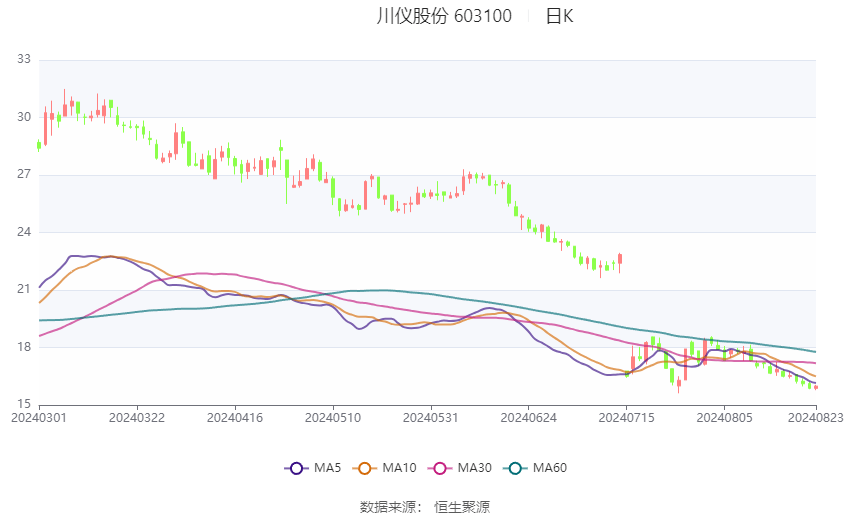850x517 pixels.
Task: Click the 川仪股份 603100 title
Action: (444, 16)
